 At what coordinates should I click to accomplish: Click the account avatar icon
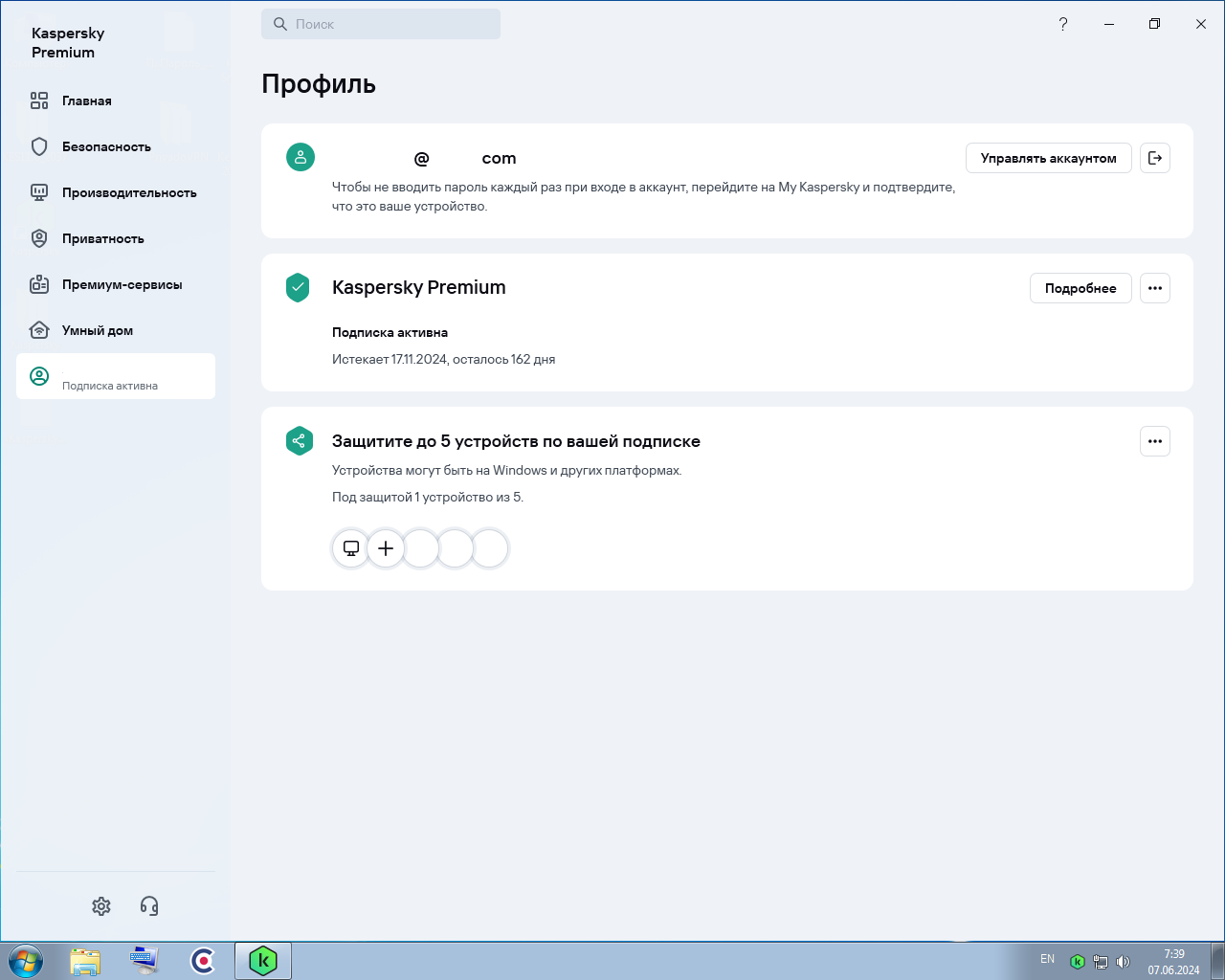(x=301, y=157)
